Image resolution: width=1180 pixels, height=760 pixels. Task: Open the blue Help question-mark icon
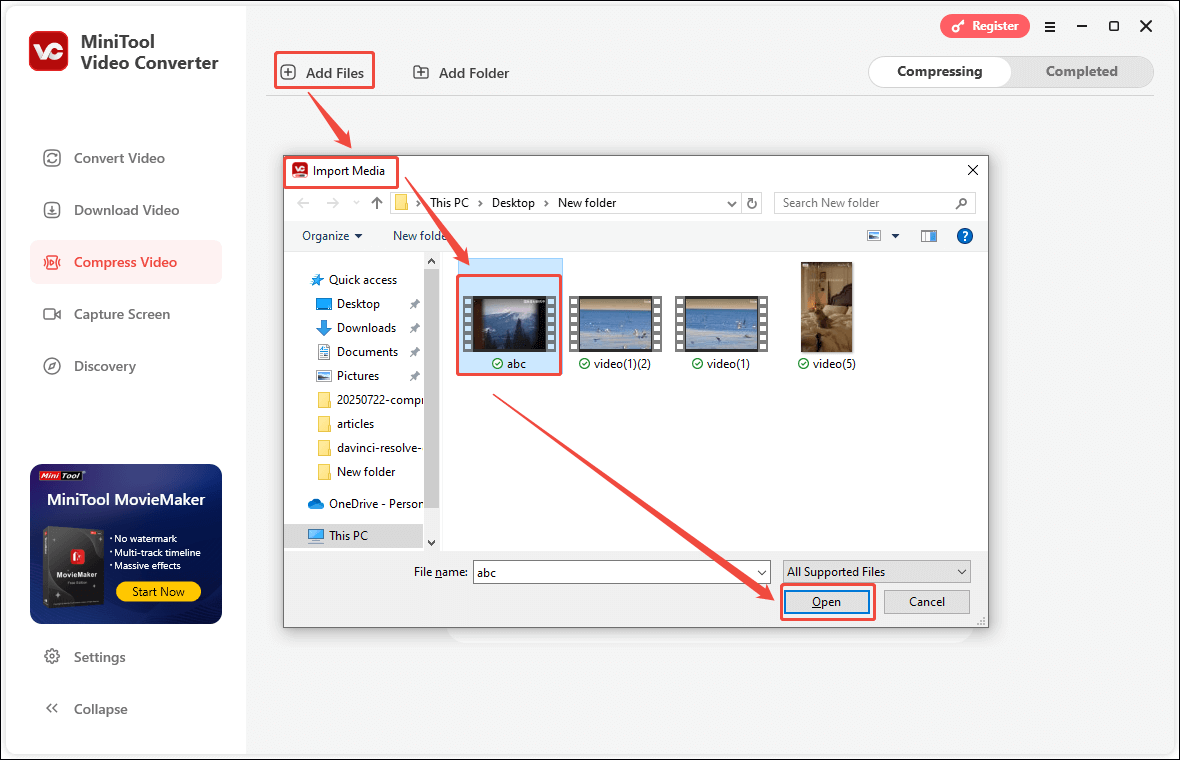[964, 236]
